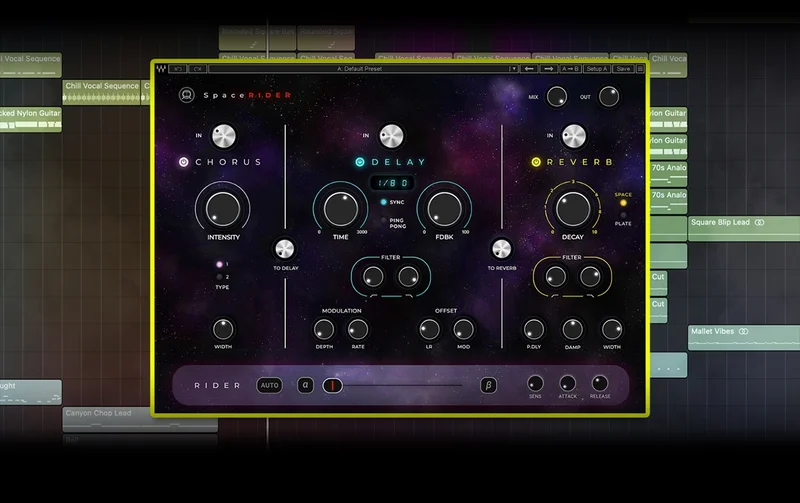Image resolution: width=800 pixels, height=503 pixels.
Task: Click the Offset MOD knob
Action: [x=463, y=330]
